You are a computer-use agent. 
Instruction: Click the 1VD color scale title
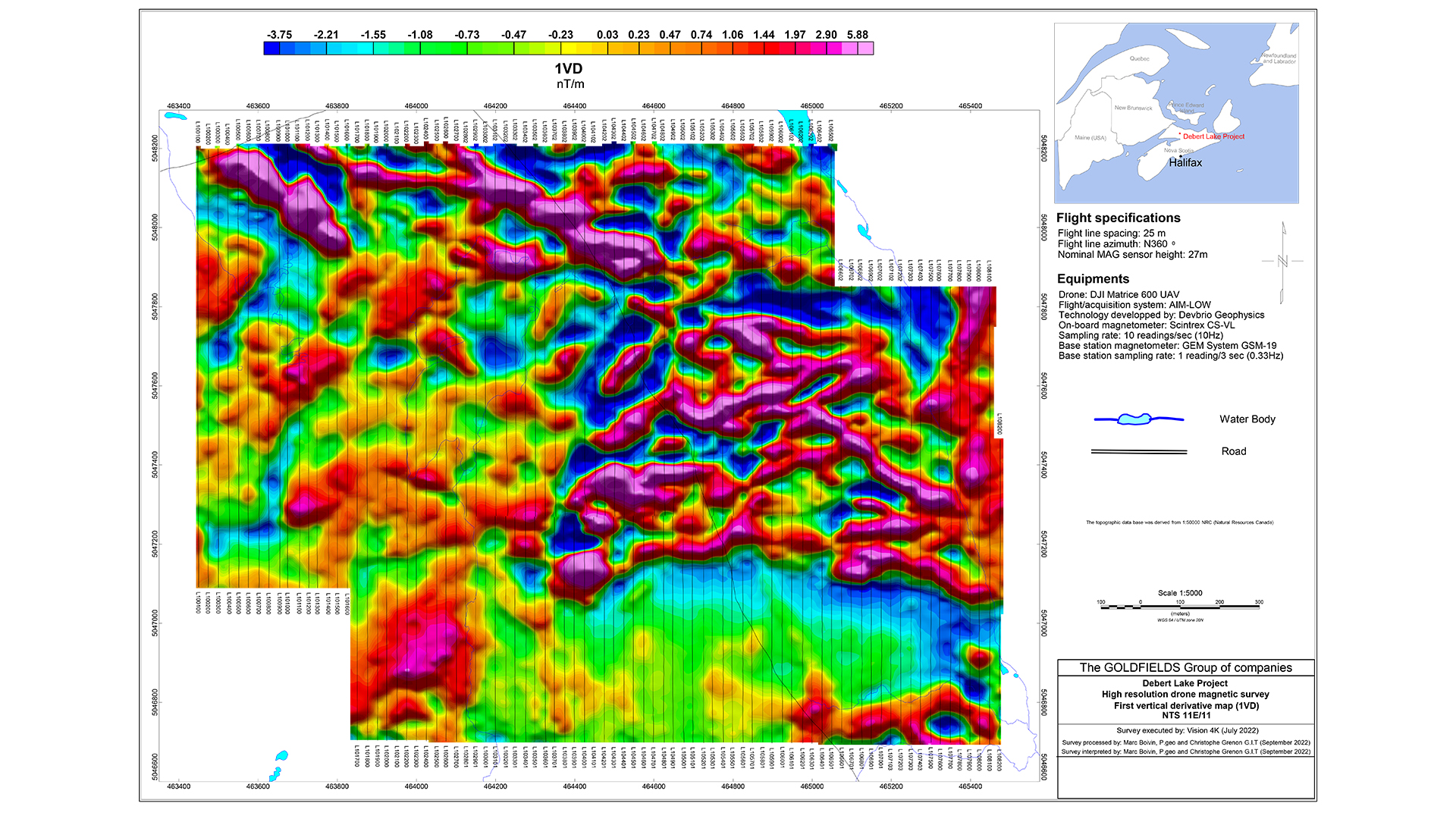(569, 69)
